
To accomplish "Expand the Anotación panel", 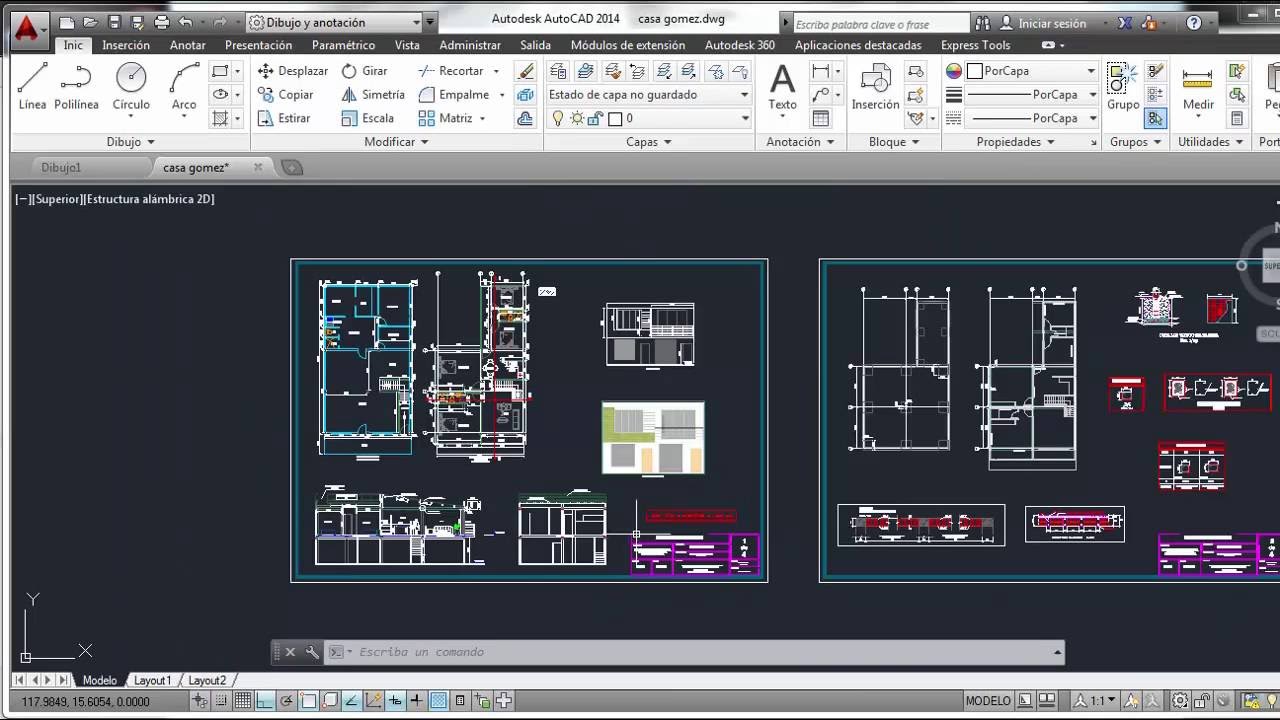I will [800, 142].
